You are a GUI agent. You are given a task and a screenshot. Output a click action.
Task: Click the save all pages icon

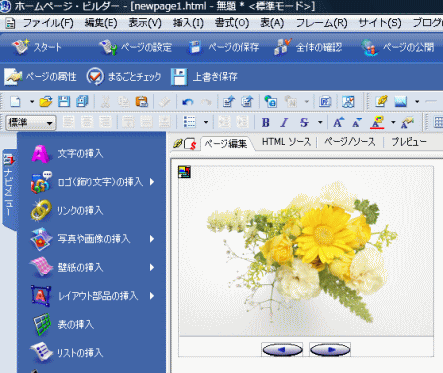tap(82, 102)
